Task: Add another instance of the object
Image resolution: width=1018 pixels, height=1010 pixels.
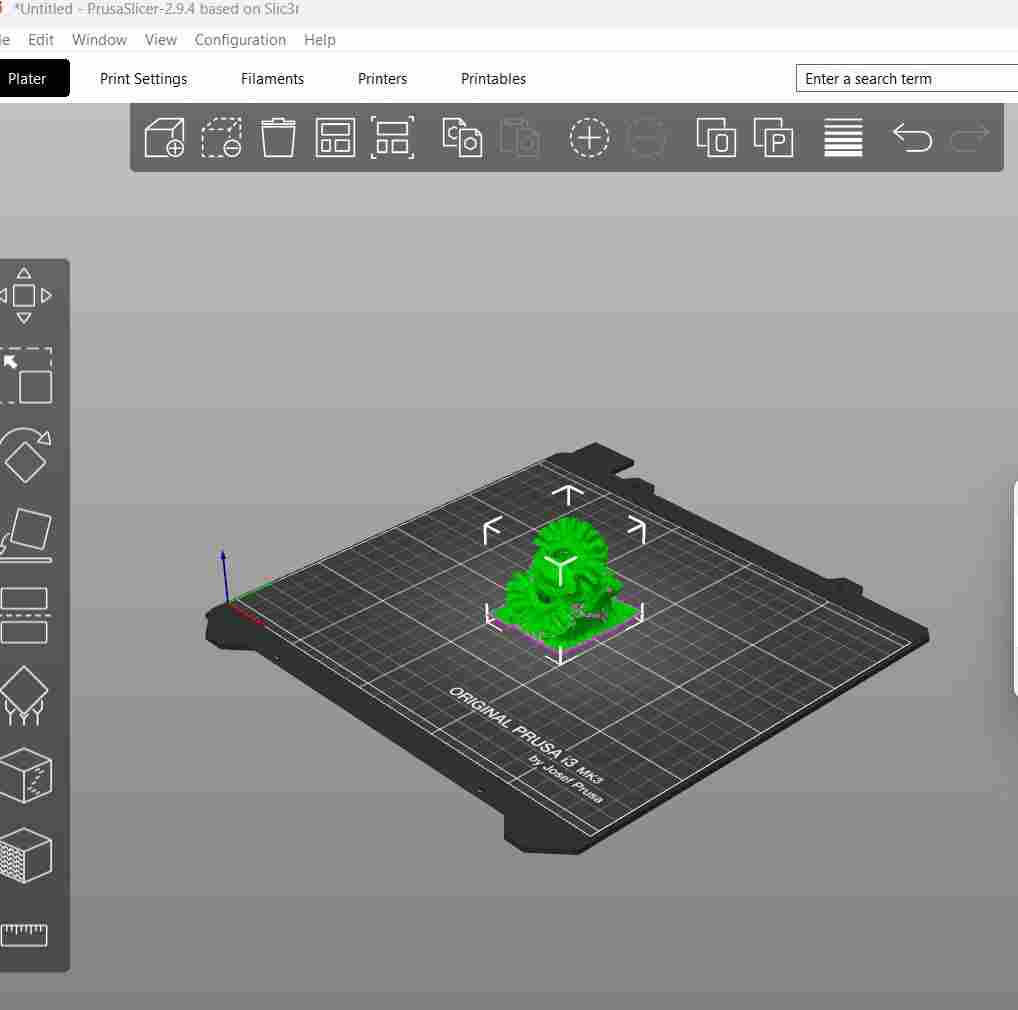Action: coord(589,138)
